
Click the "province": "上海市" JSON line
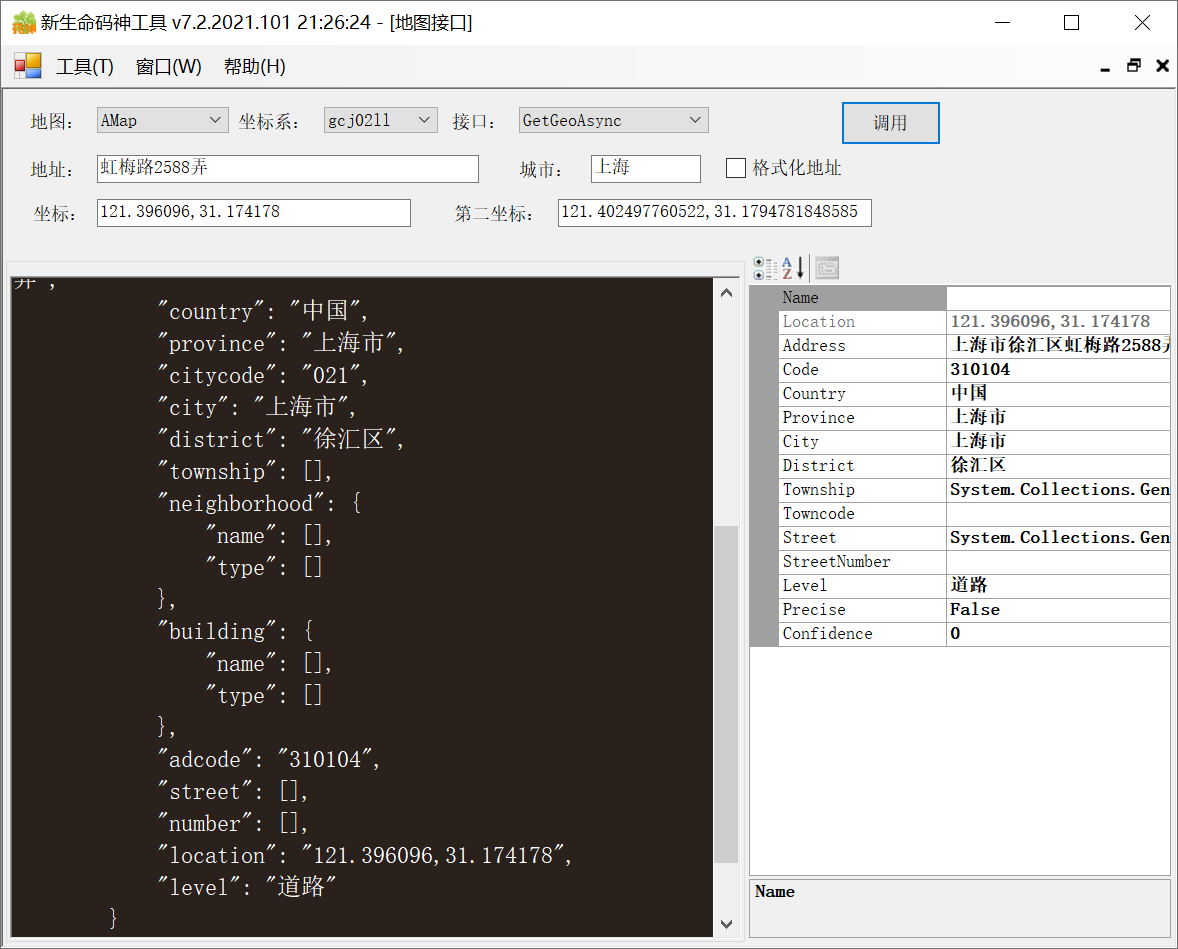point(280,343)
